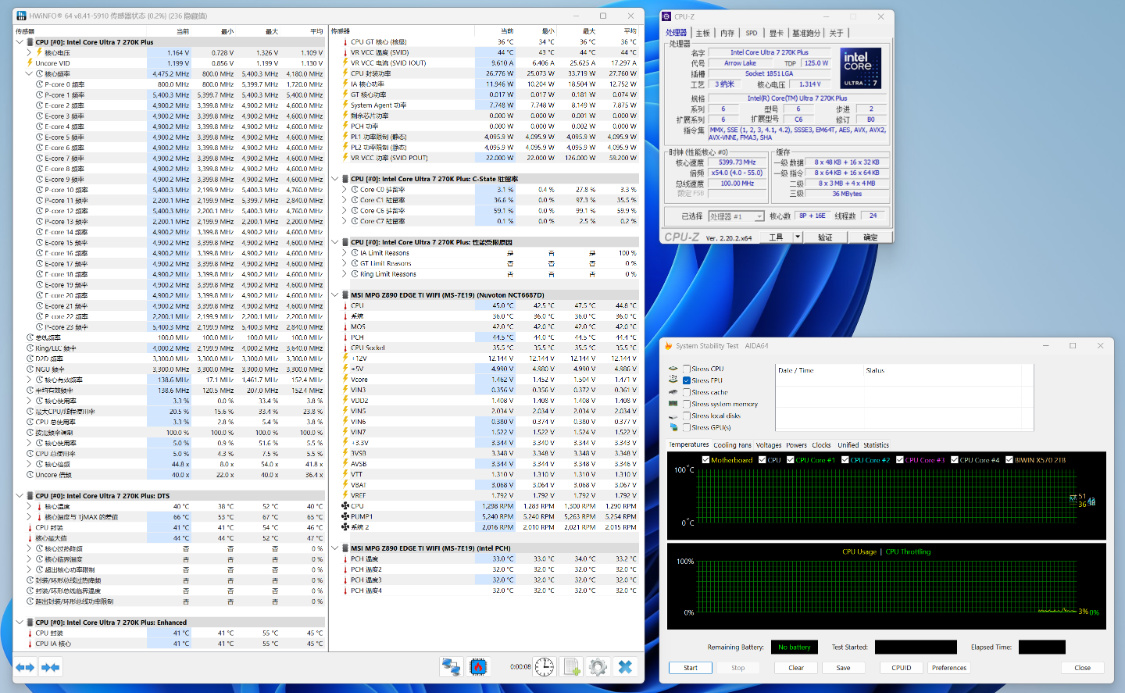Switch to the 显卡 tab in CPU-Z

(776, 33)
